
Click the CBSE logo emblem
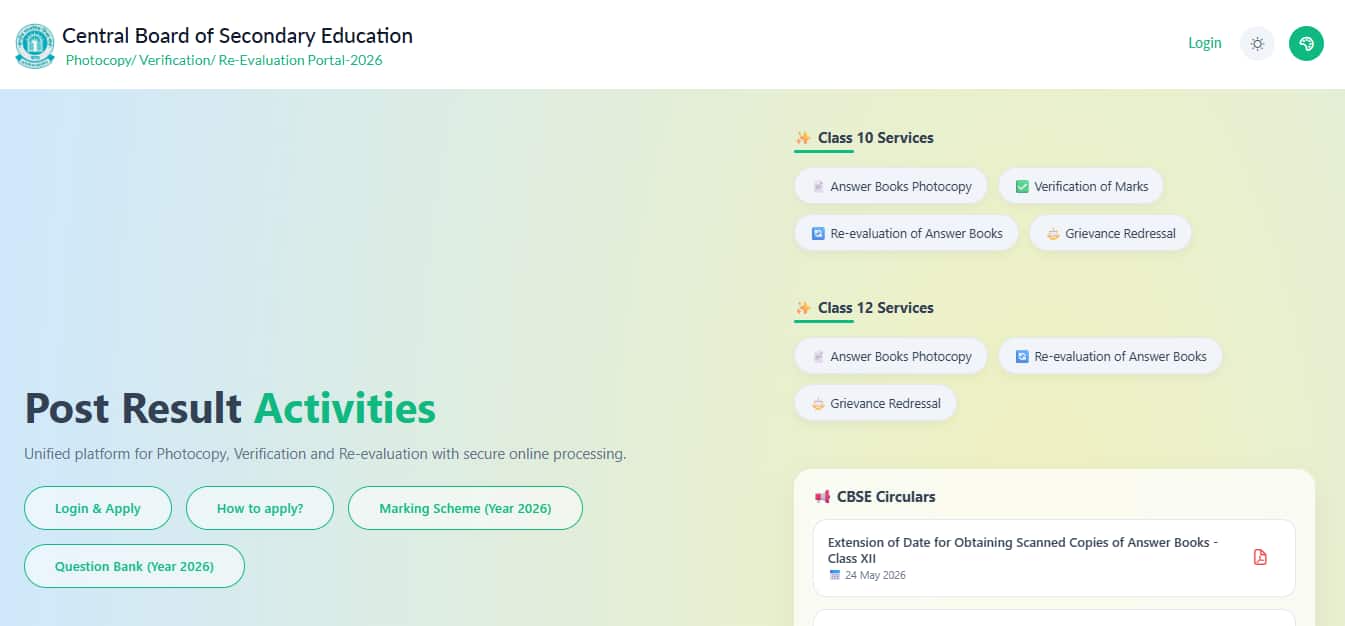(36, 45)
